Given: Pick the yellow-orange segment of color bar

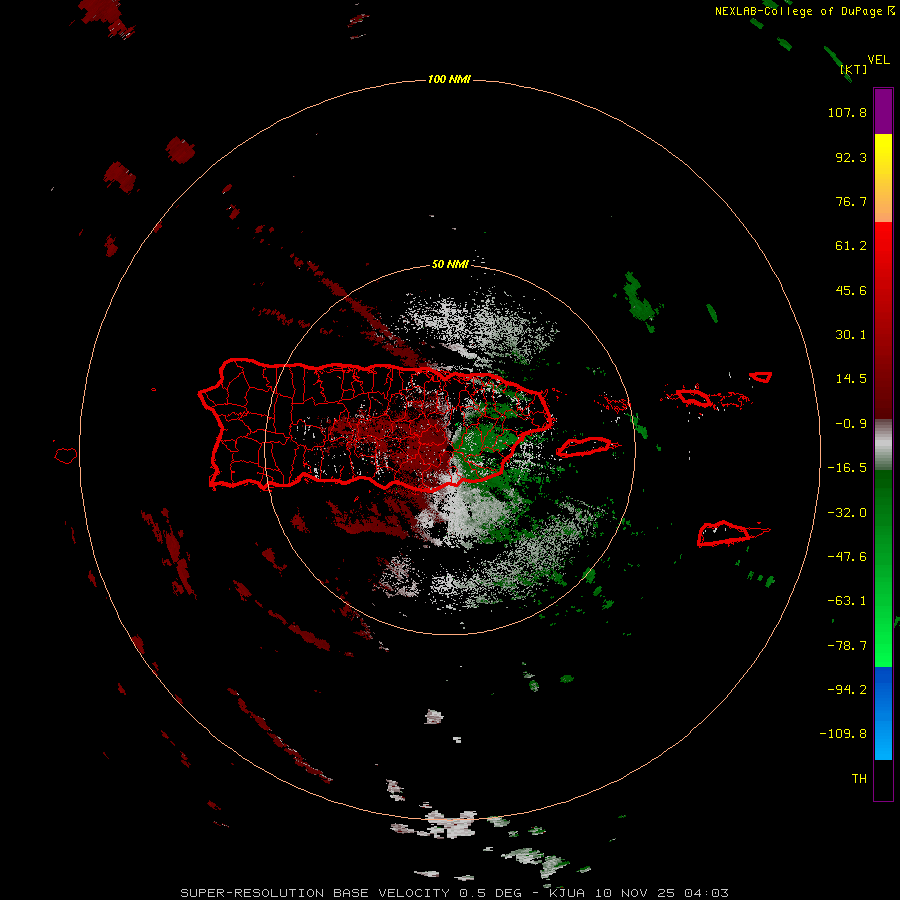Looking at the screenshot, I should point(883,178).
